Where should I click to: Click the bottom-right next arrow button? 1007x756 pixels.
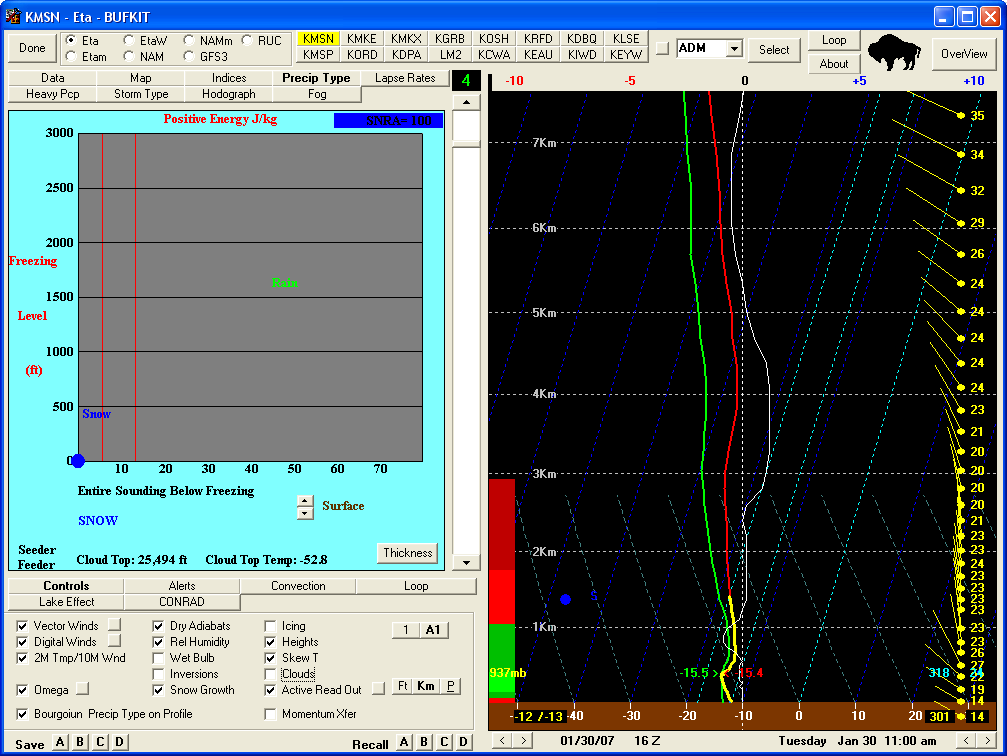pos(987,741)
